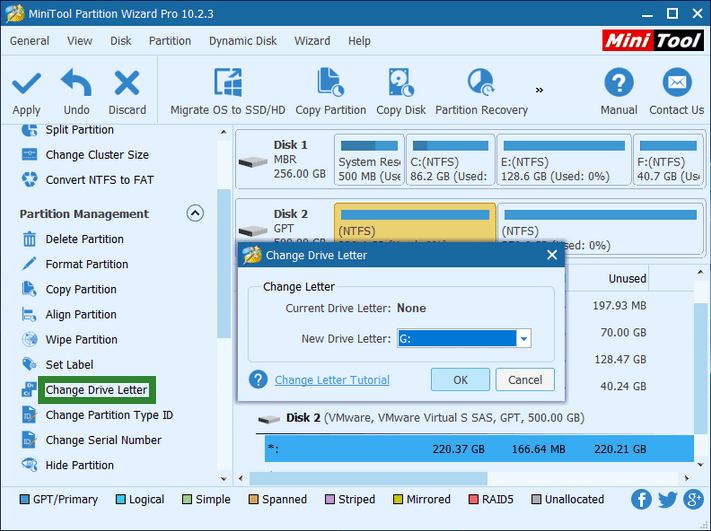Open the Partition menu

[170, 41]
